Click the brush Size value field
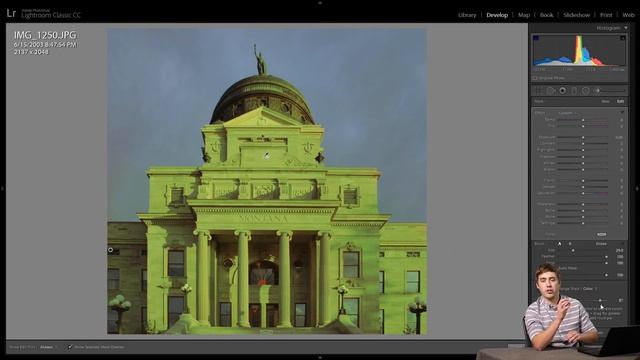 coord(619,251)
